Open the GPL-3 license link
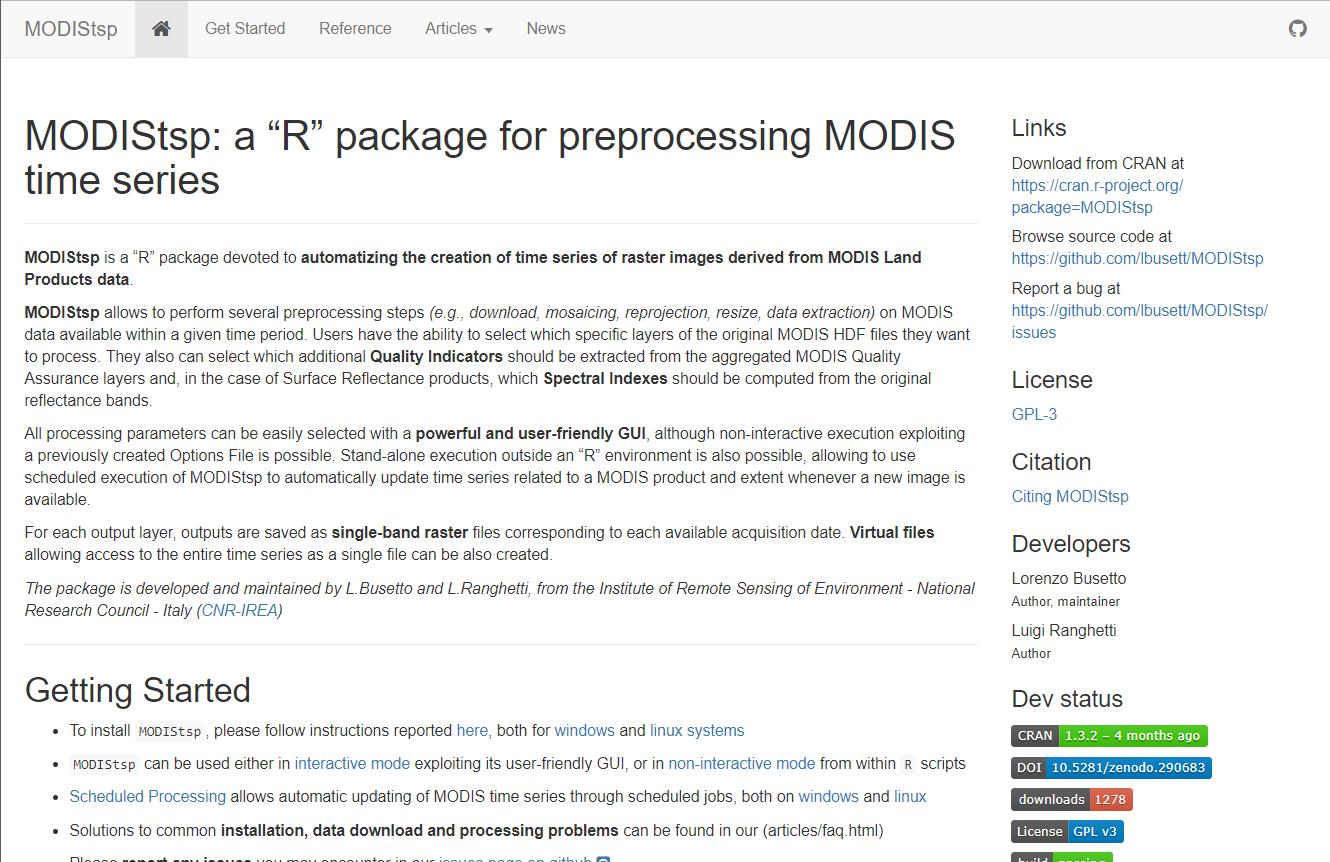This screenshot has width=1330, height=862. 1034,414
